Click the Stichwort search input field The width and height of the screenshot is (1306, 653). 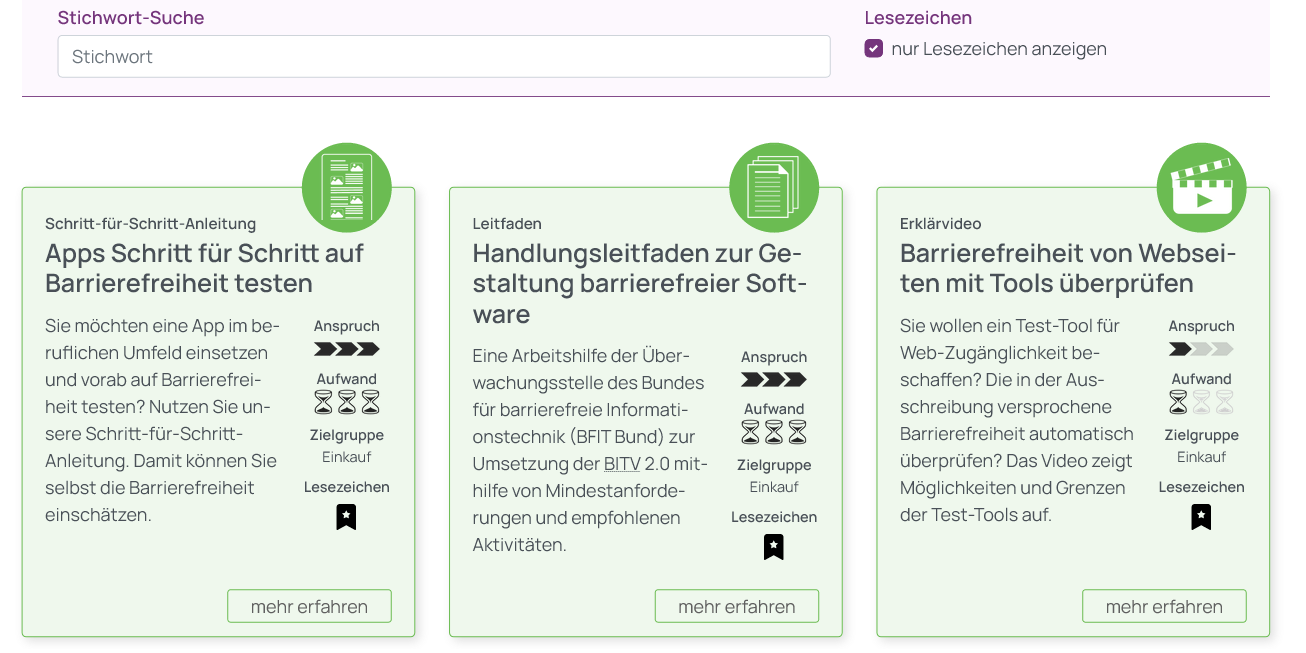coord(444,57)
